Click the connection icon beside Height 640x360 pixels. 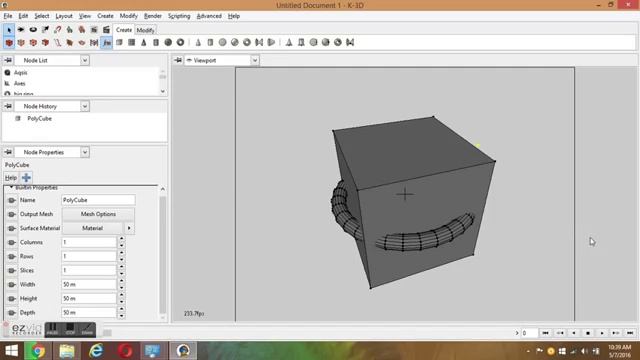tap(11, 299)
